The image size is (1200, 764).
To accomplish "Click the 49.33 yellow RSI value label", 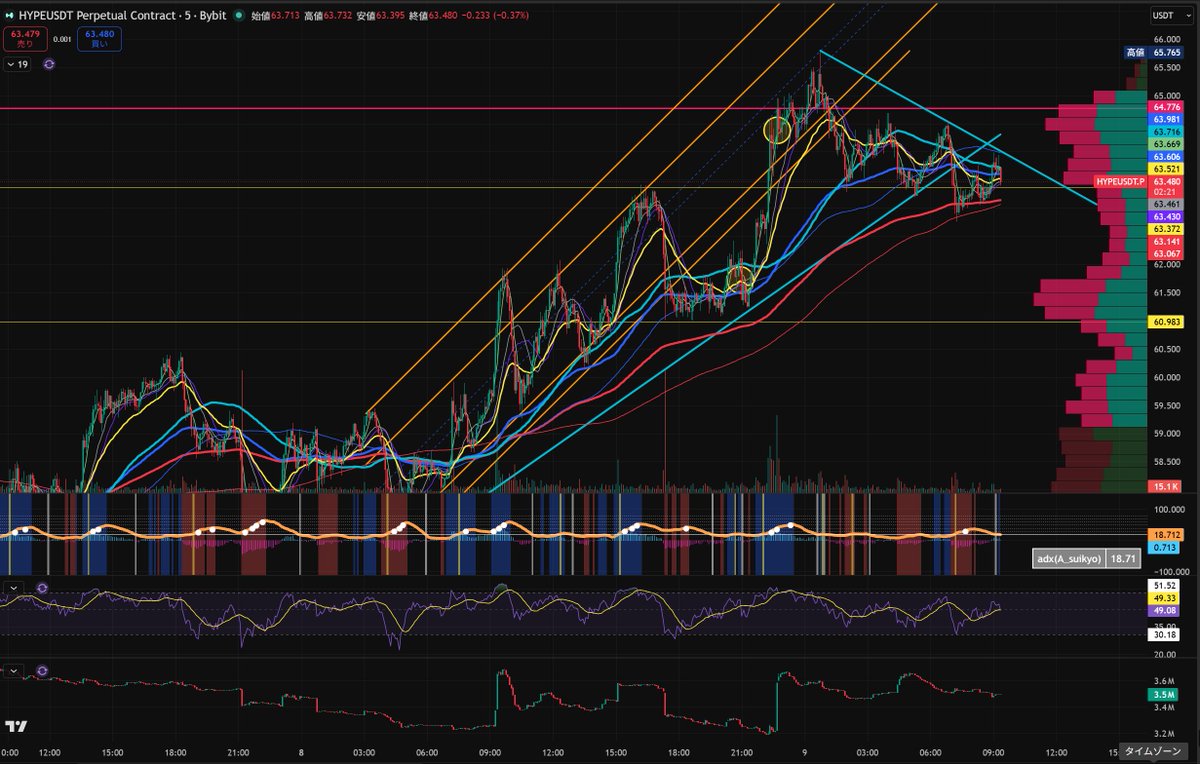I will [x=1164, y=597].
